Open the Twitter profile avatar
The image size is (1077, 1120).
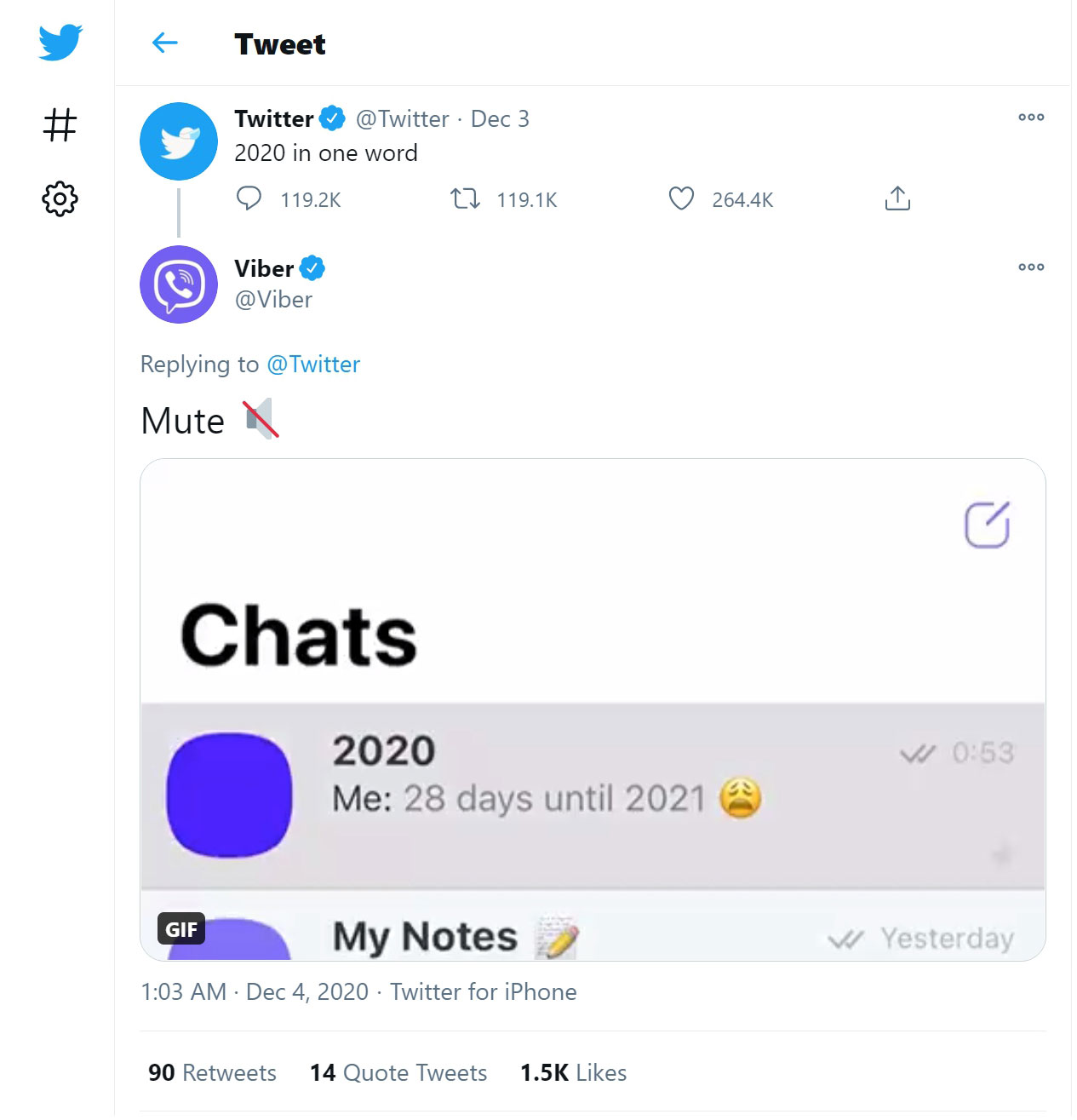[179, 141]
